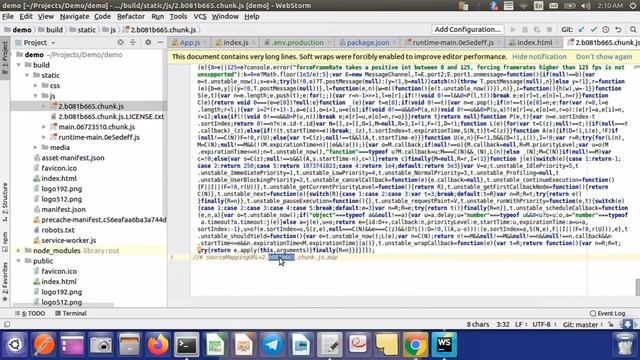Select robots.txt in build folder
The image size is (640, 360).
pyautogui.click(x=58, y=230)
